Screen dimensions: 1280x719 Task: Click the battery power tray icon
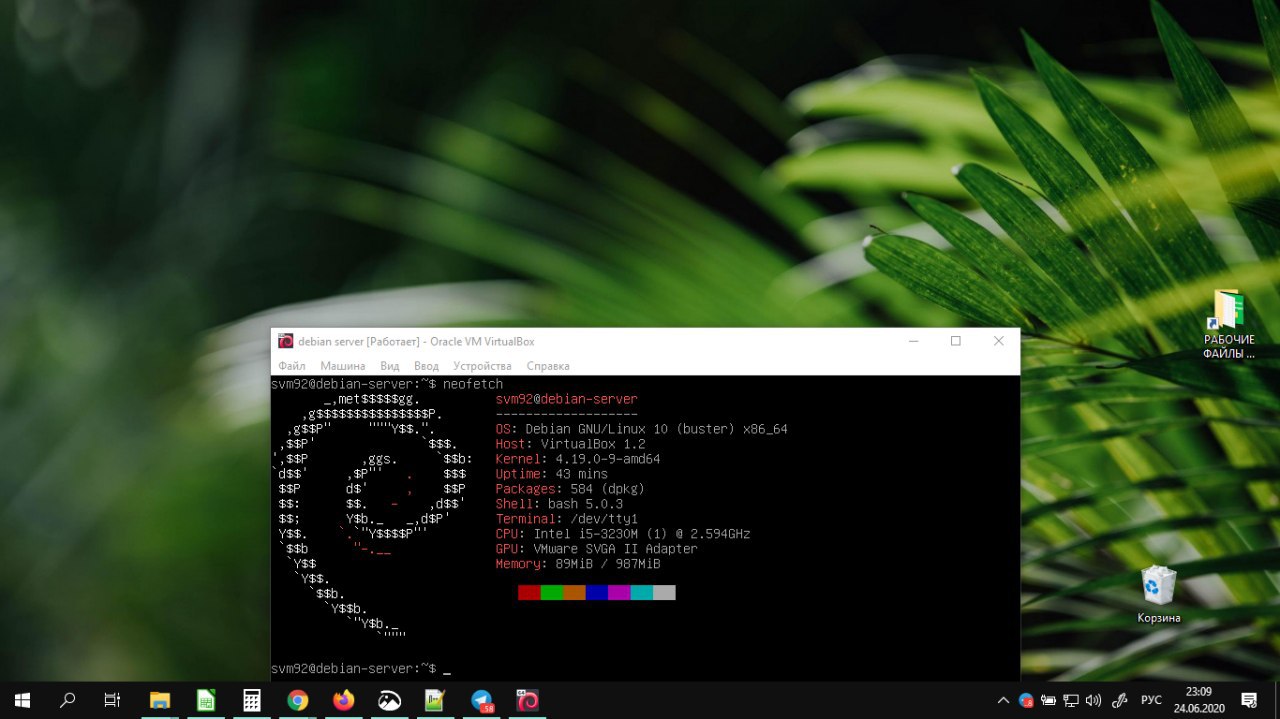click(x=1048, y=700)
